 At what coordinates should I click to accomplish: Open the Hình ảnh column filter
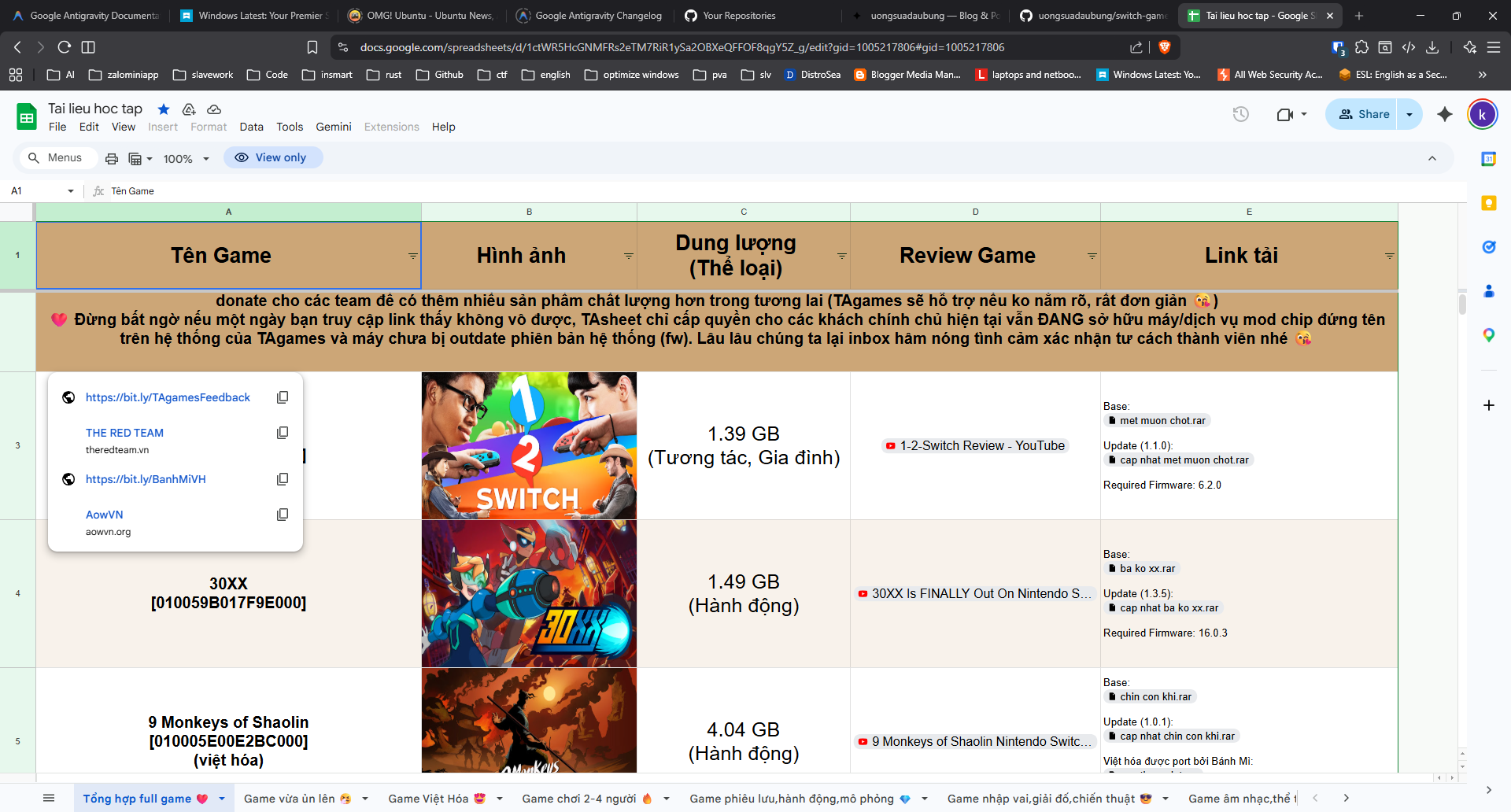point(629,256)
